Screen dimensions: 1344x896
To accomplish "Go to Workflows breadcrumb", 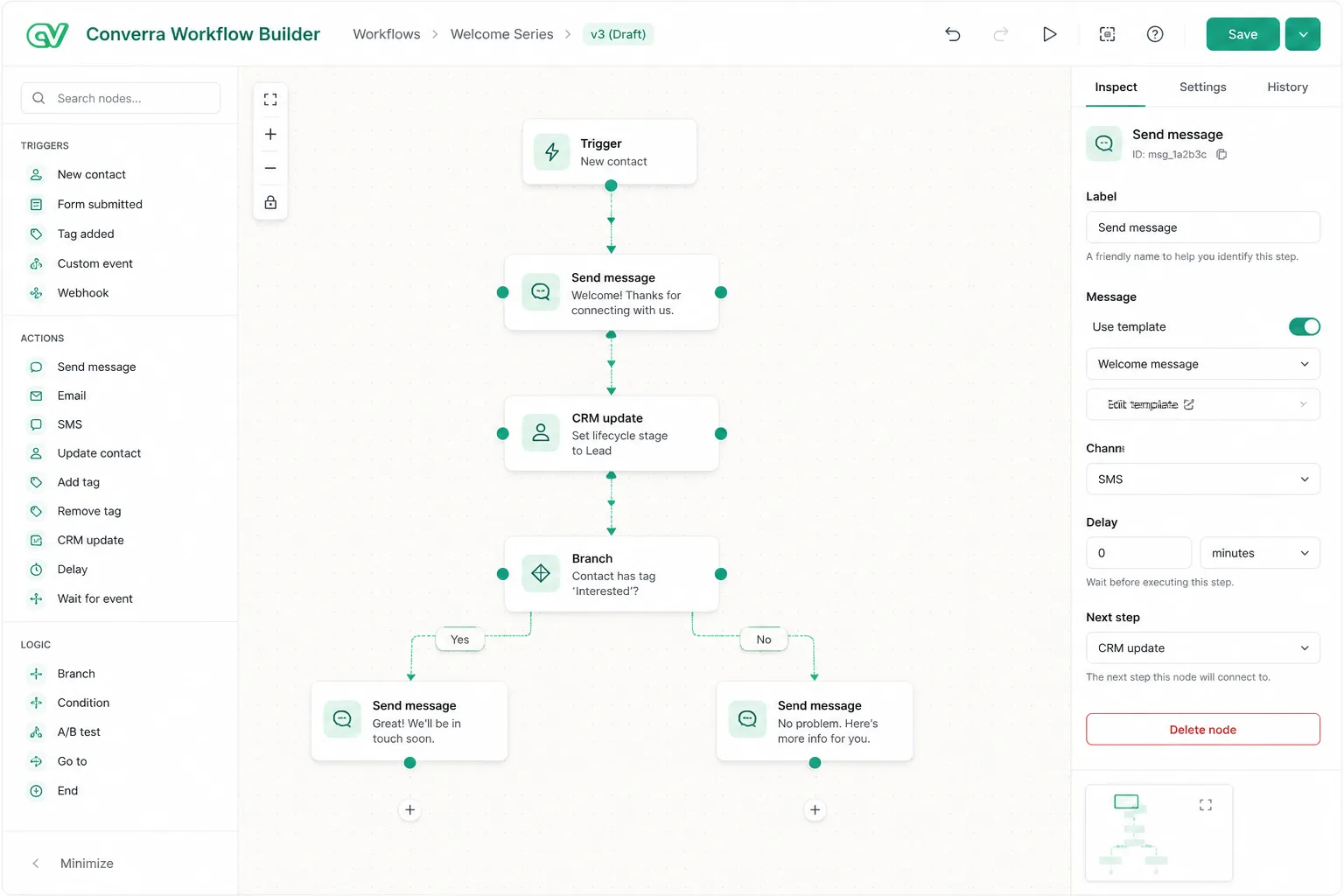I will coord(387,34).
